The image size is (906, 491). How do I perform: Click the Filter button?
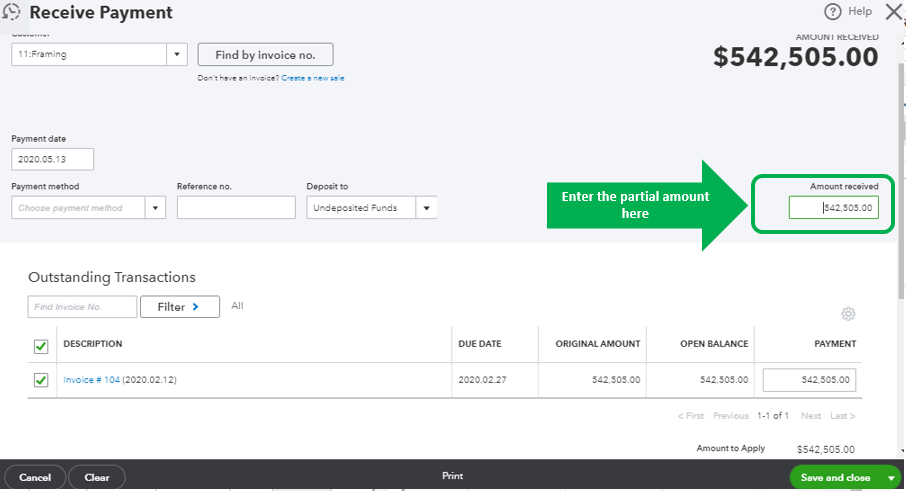(x=180, y=307)
